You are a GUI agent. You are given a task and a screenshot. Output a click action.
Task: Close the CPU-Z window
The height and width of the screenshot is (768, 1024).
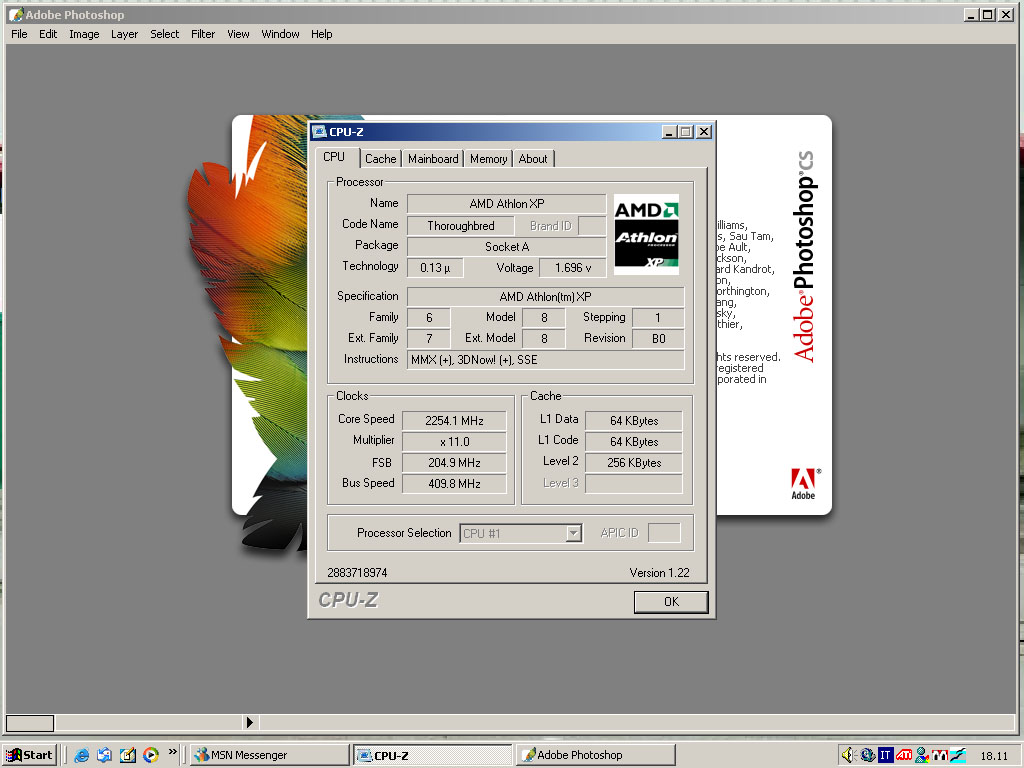tap(704, 132)
